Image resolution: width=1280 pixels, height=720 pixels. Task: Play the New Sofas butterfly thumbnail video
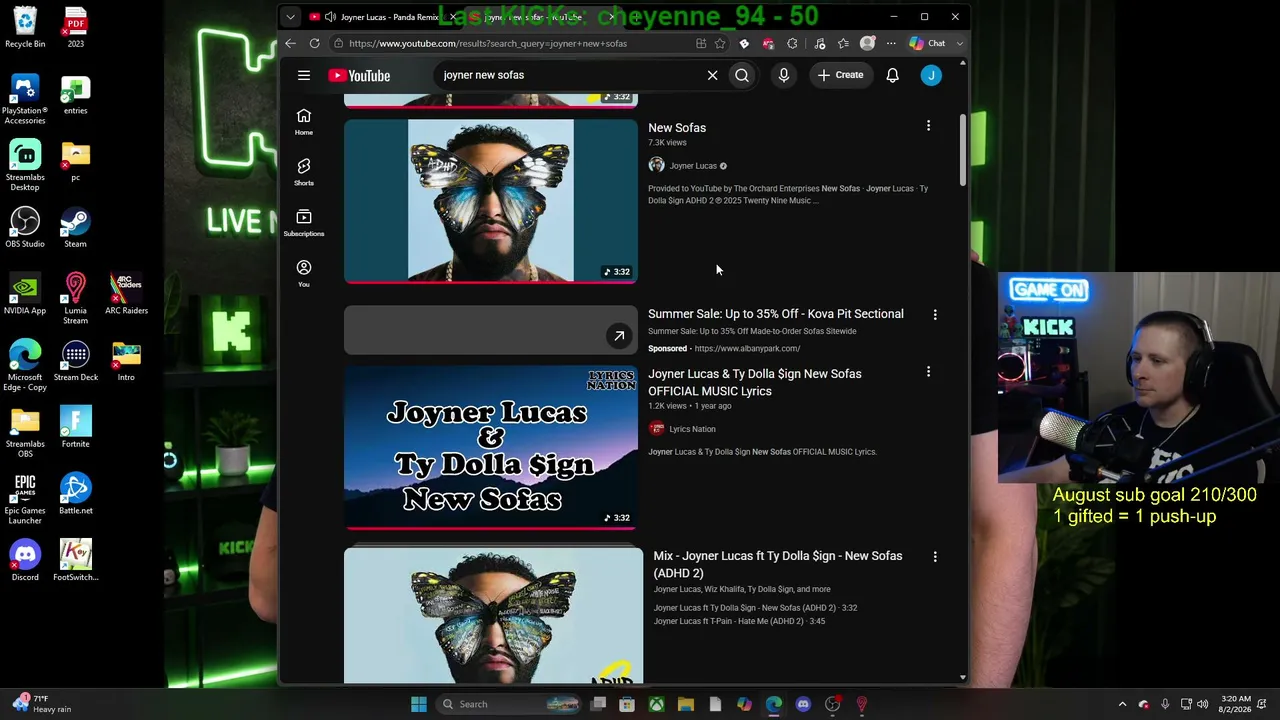tap(491, 201)
